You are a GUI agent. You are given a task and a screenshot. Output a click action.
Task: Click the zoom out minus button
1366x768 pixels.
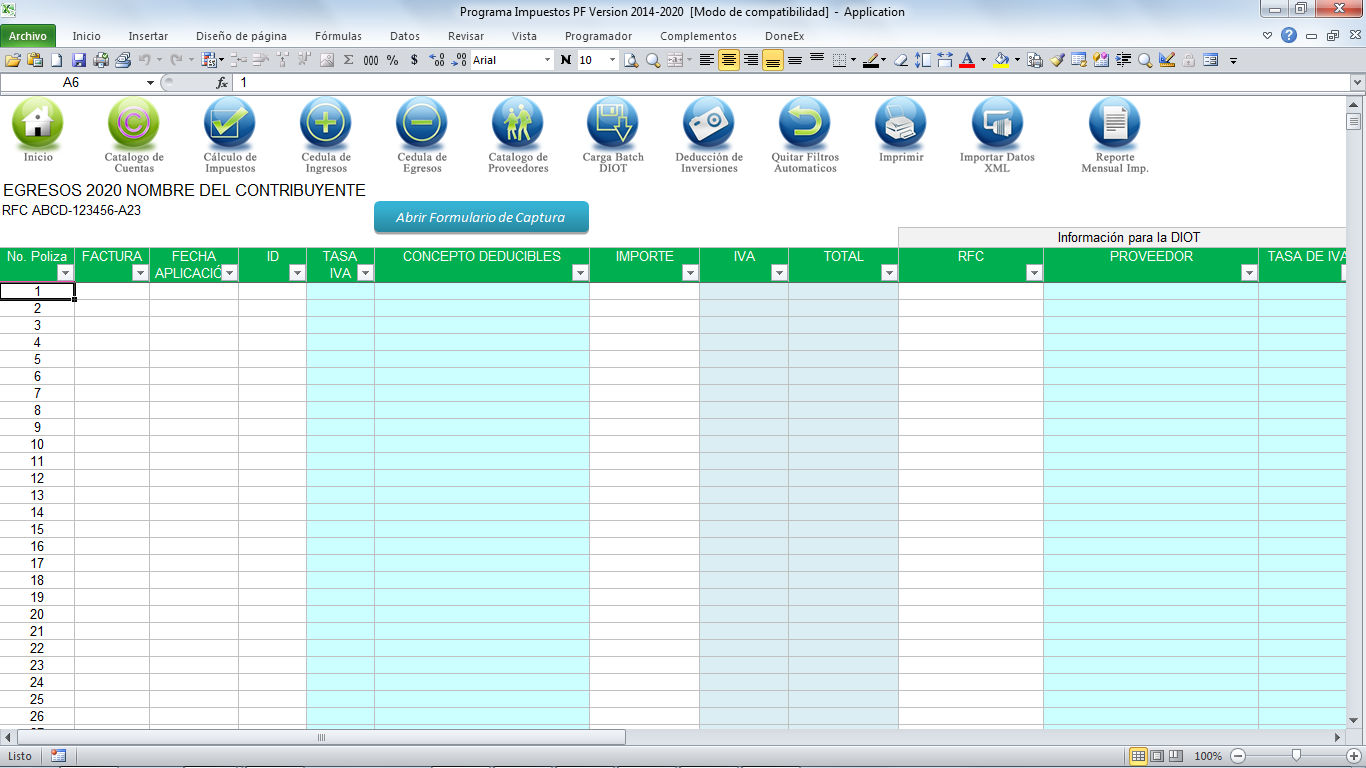(1238, 756)
